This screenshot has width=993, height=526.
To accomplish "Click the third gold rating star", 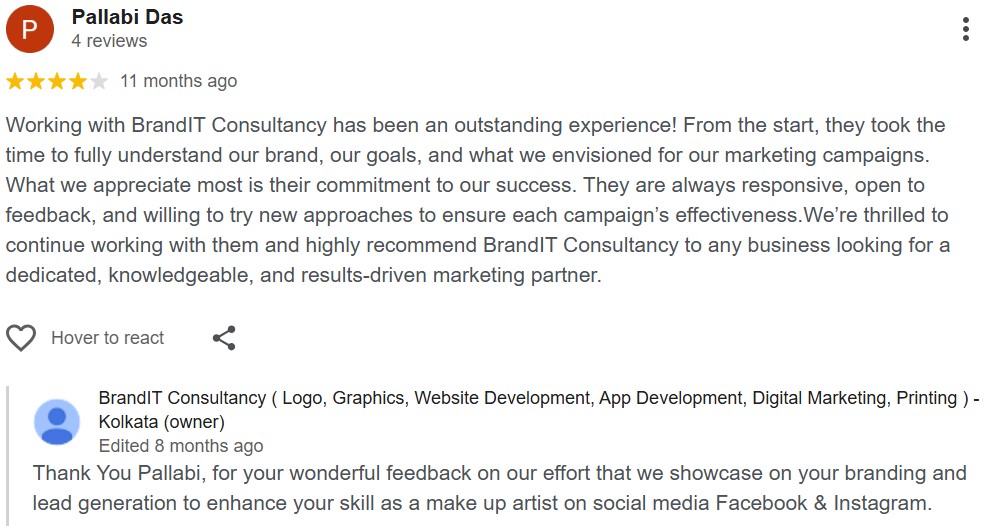I will (x=57, y=81).
